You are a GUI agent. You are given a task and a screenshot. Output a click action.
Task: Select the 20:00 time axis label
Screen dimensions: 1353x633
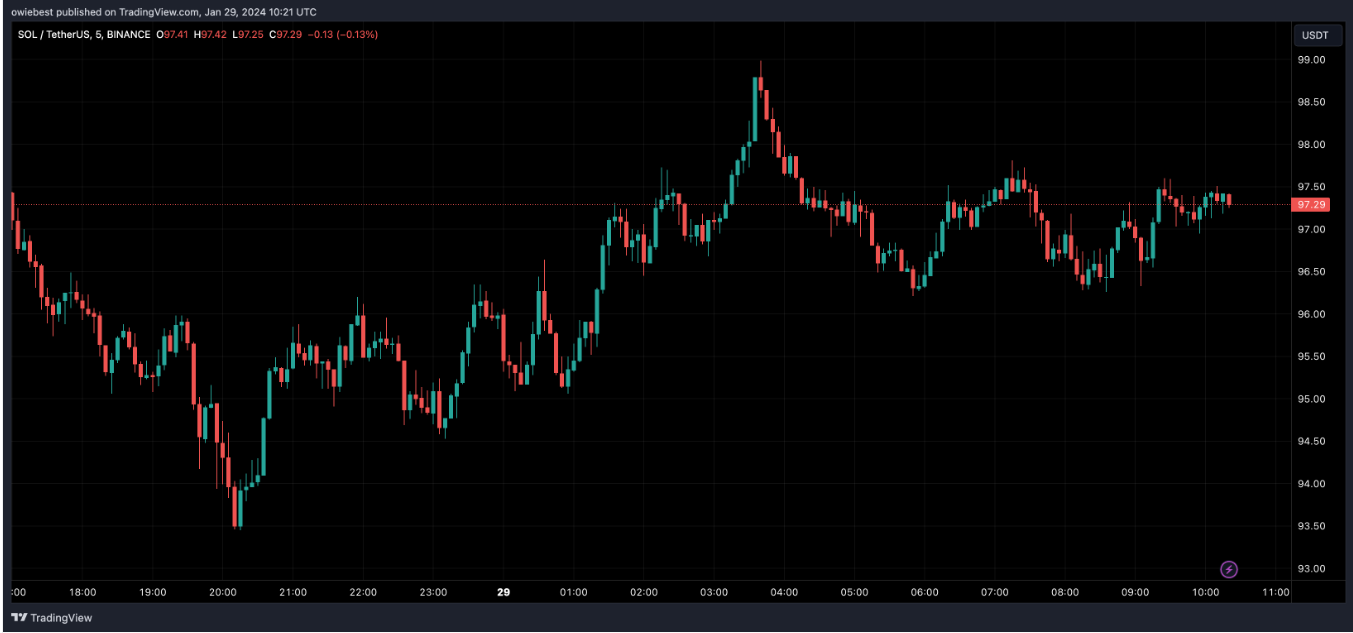pos(222,592)
